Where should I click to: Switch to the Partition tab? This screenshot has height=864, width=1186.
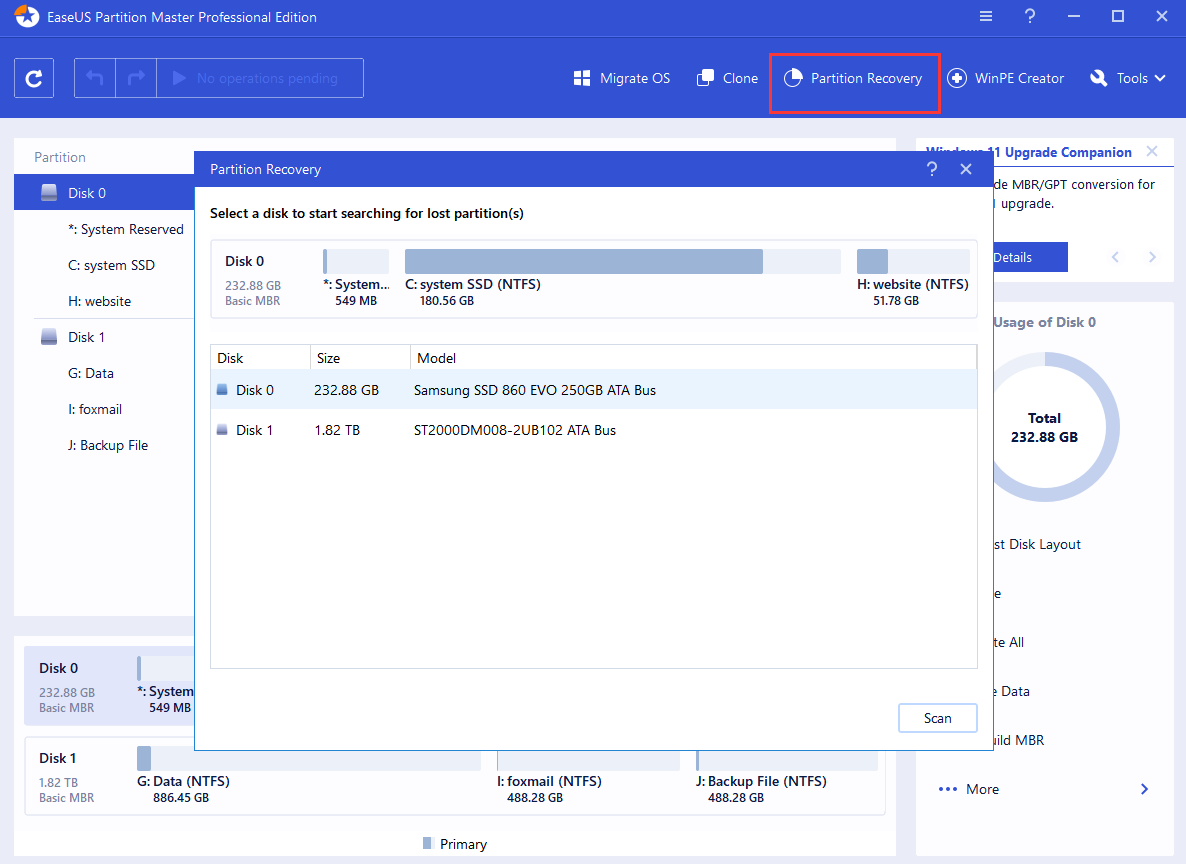pyautogui.click(x=60, y=157)
